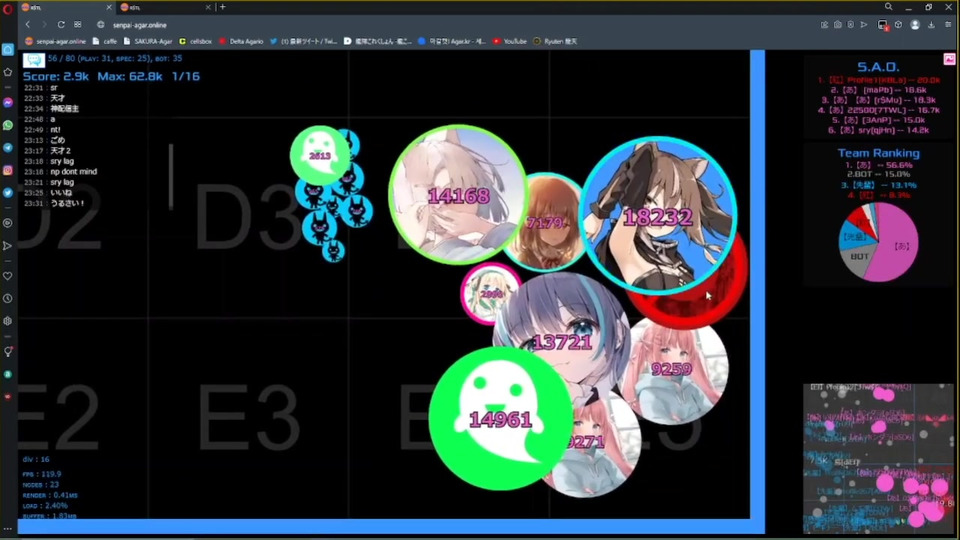This screenshot has height=540, width=960.
Task: Open WhatsApp in the Opera sidebar
Action: [x=8, y=125]
